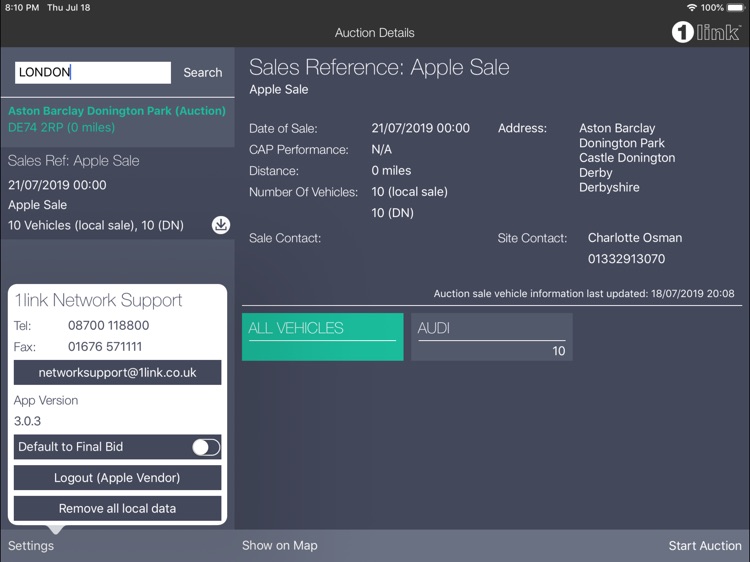Screen dimensions: 750x562
Task: Logout of Apple Vendor account
Action: pos(117,478)
